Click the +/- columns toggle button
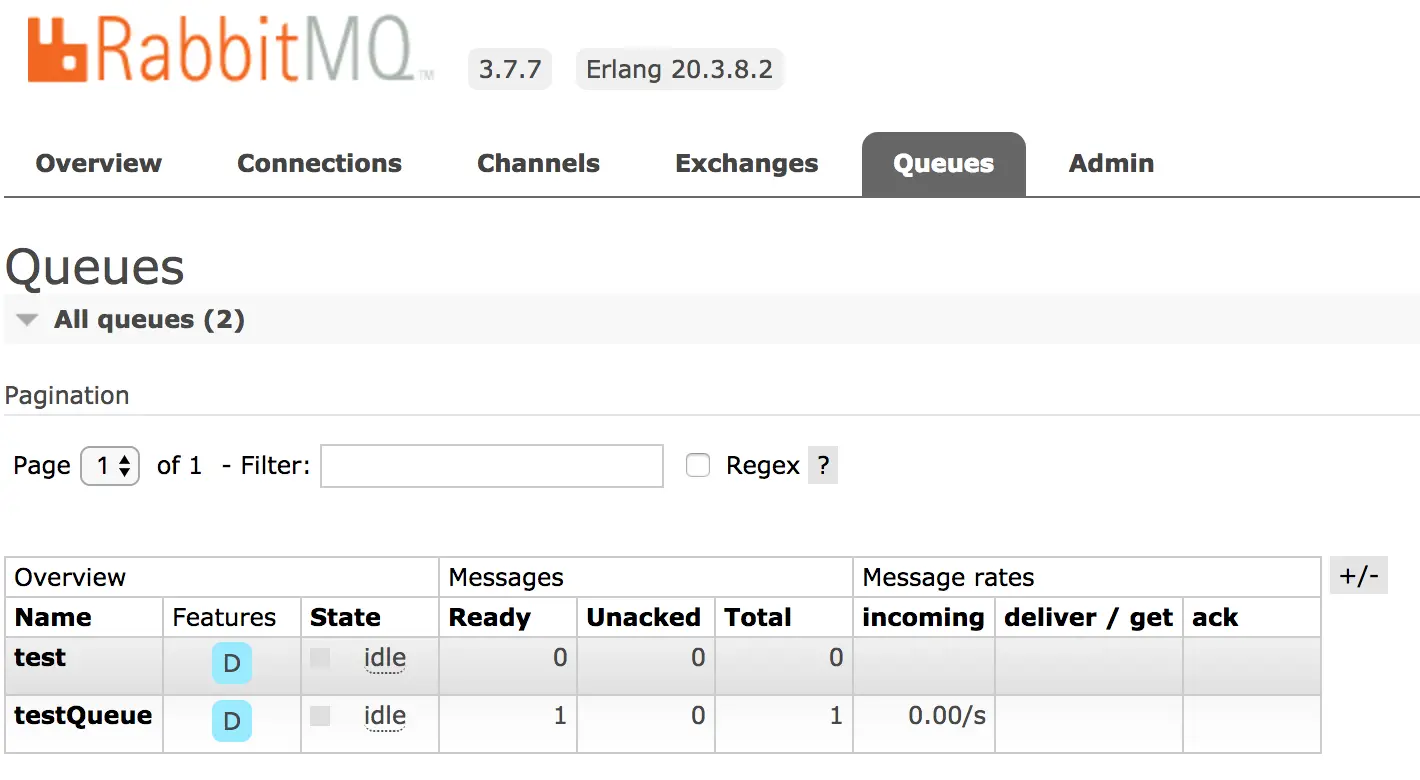 [1359, 576]
